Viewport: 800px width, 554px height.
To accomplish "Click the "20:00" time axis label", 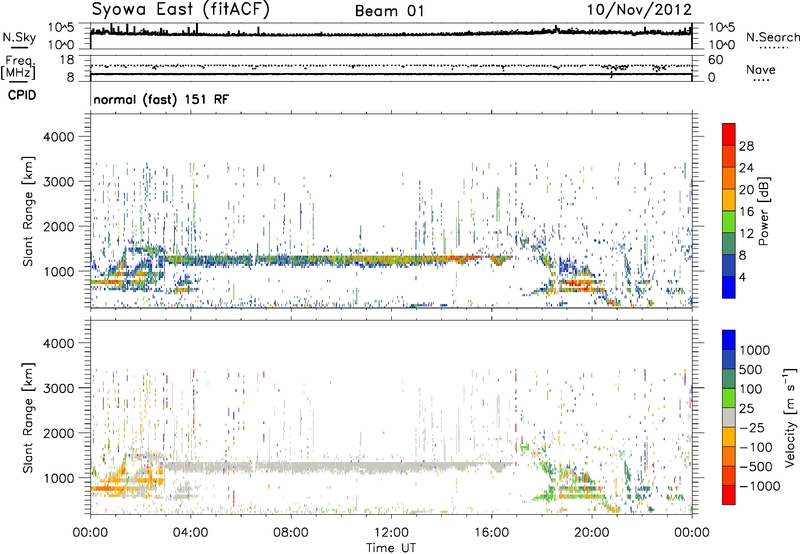I will pyautogui.click(x=591, y=533).
